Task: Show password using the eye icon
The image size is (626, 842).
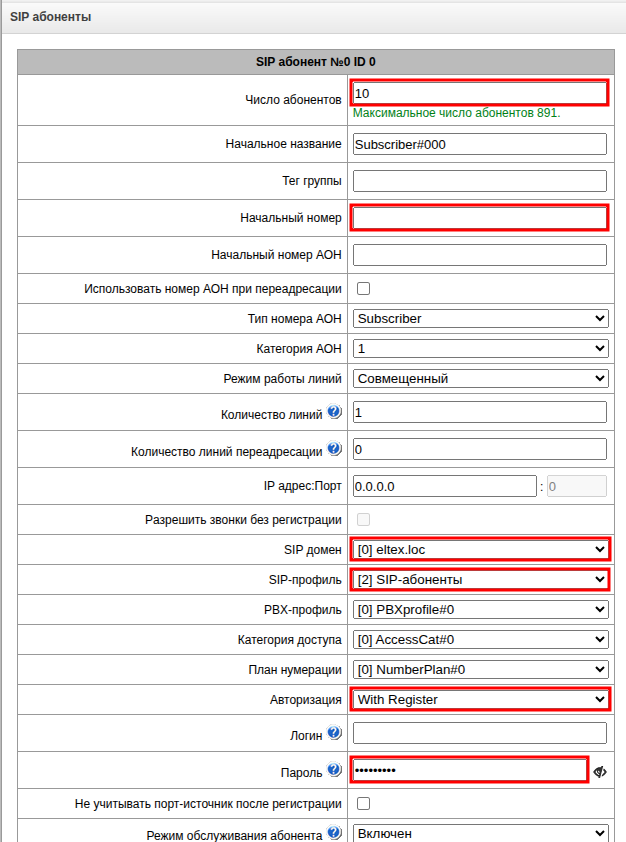Action: pyautogui.click(x=600, y=771)
